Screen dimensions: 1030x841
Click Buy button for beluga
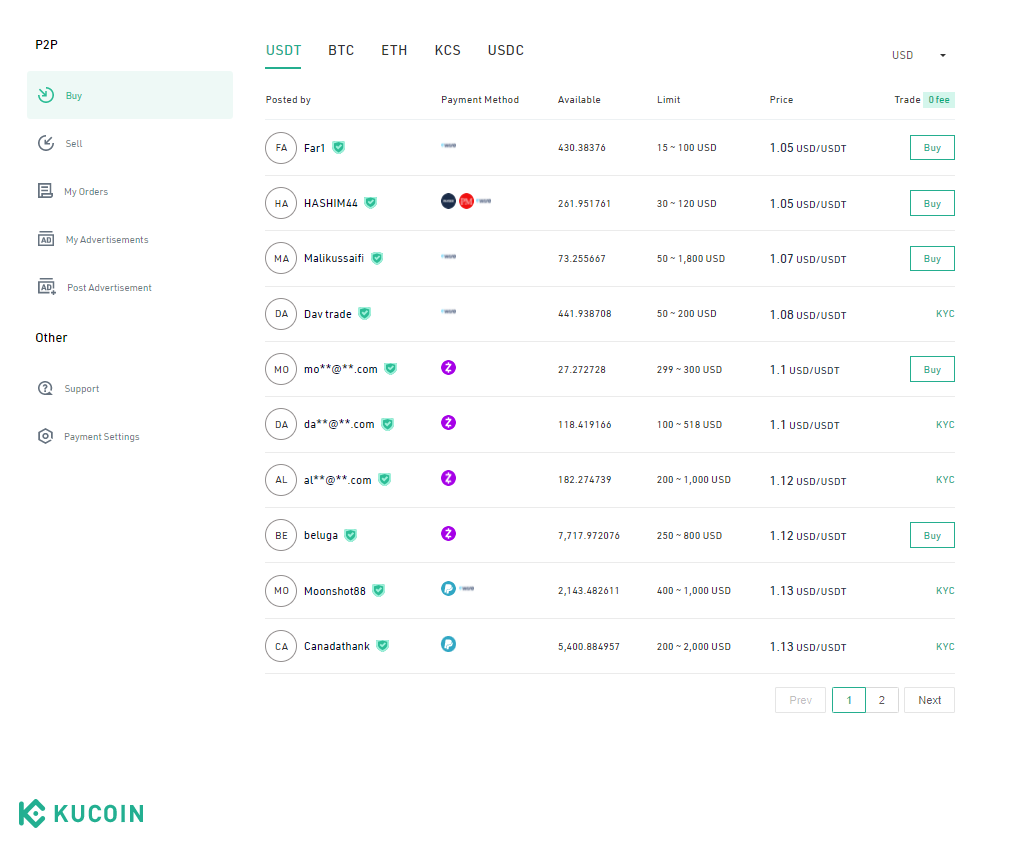[932, 535]
